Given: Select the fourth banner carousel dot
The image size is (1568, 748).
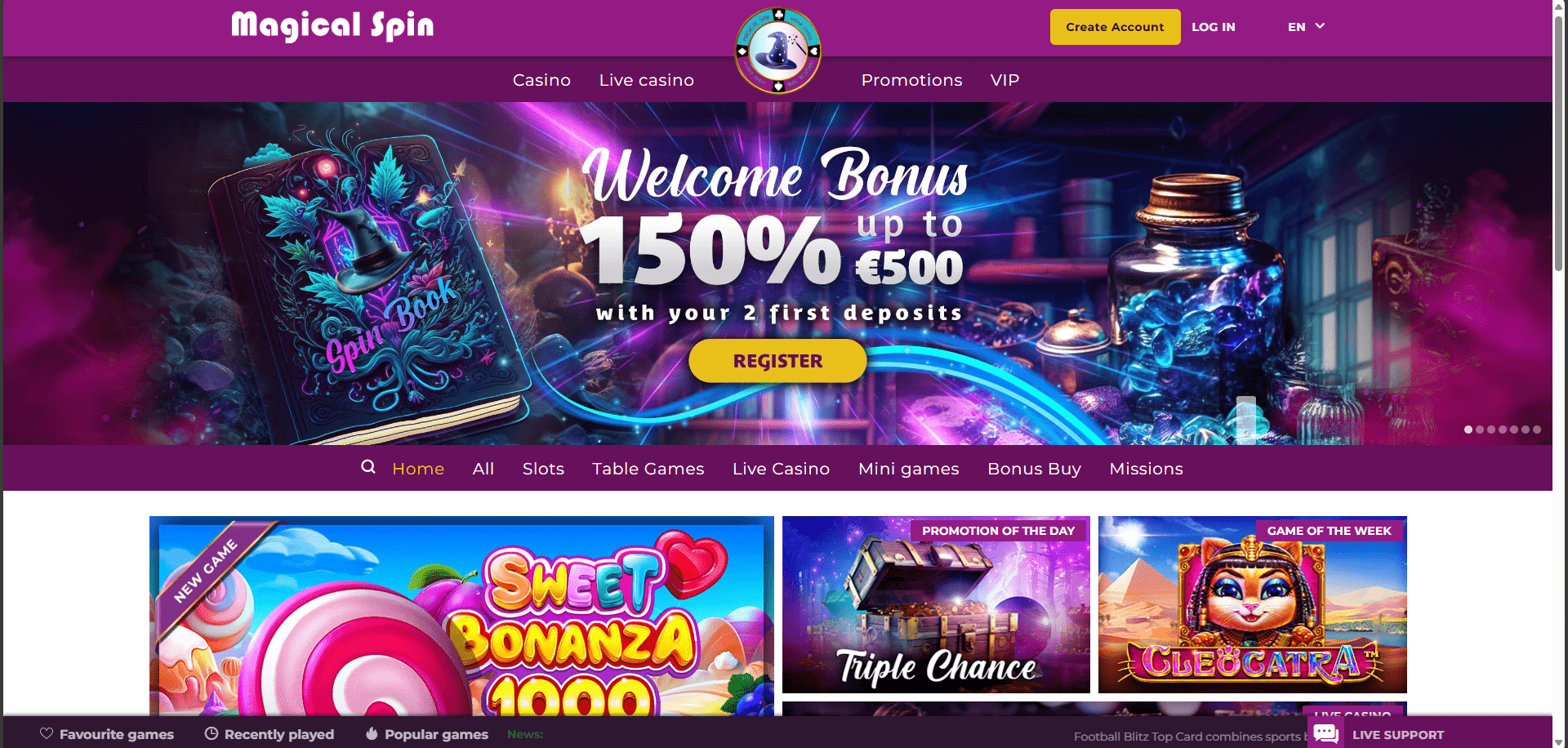Looking at the screenshot, I should [x=1503, y=430].
